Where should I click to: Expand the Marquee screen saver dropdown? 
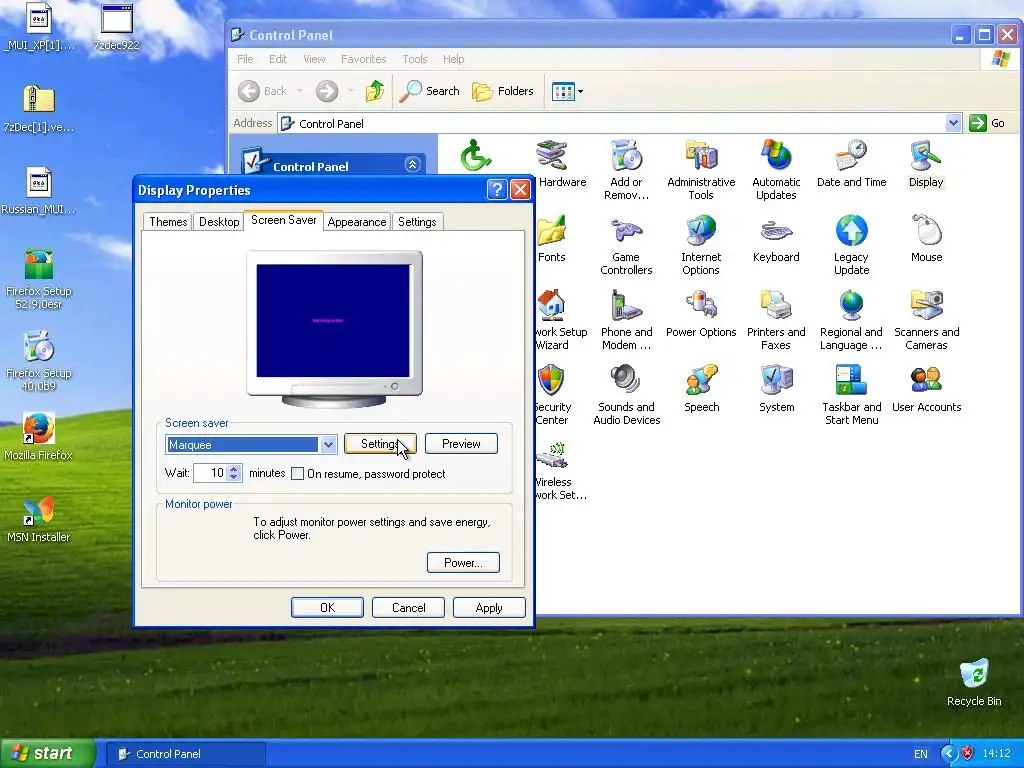328,445
